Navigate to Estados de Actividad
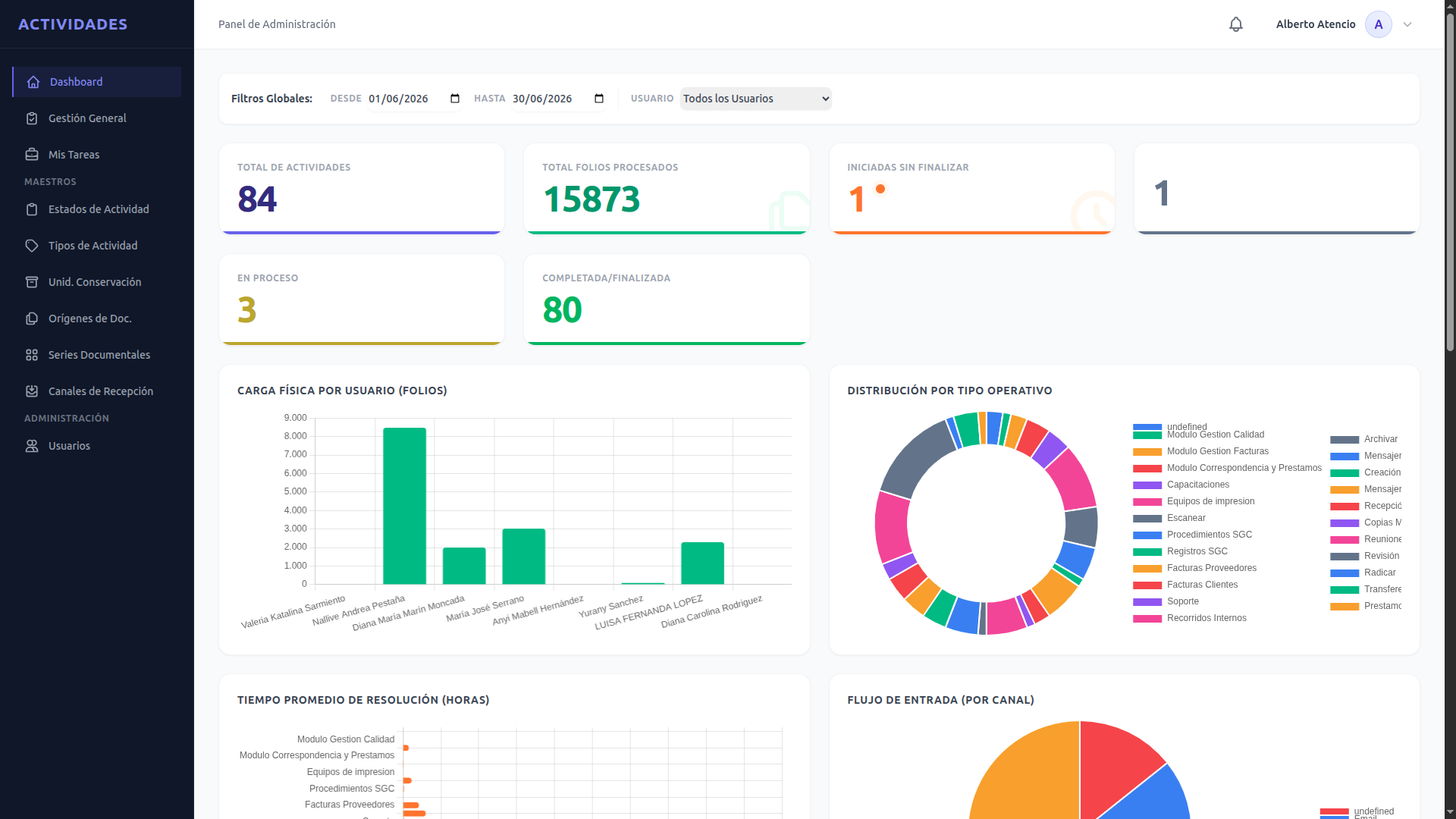The height and width of the screenshot is (819, 1456). (x=97, y=209)
